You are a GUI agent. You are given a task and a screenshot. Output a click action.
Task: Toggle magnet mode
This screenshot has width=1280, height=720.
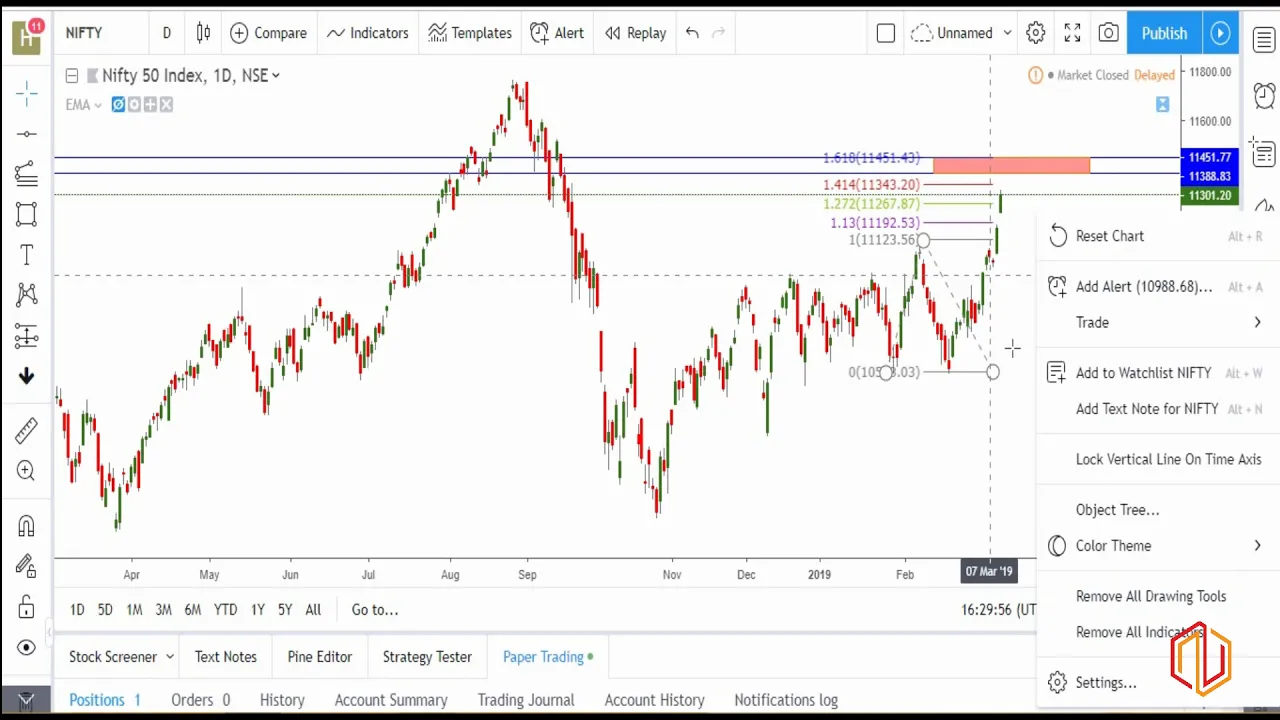point(27,526)
